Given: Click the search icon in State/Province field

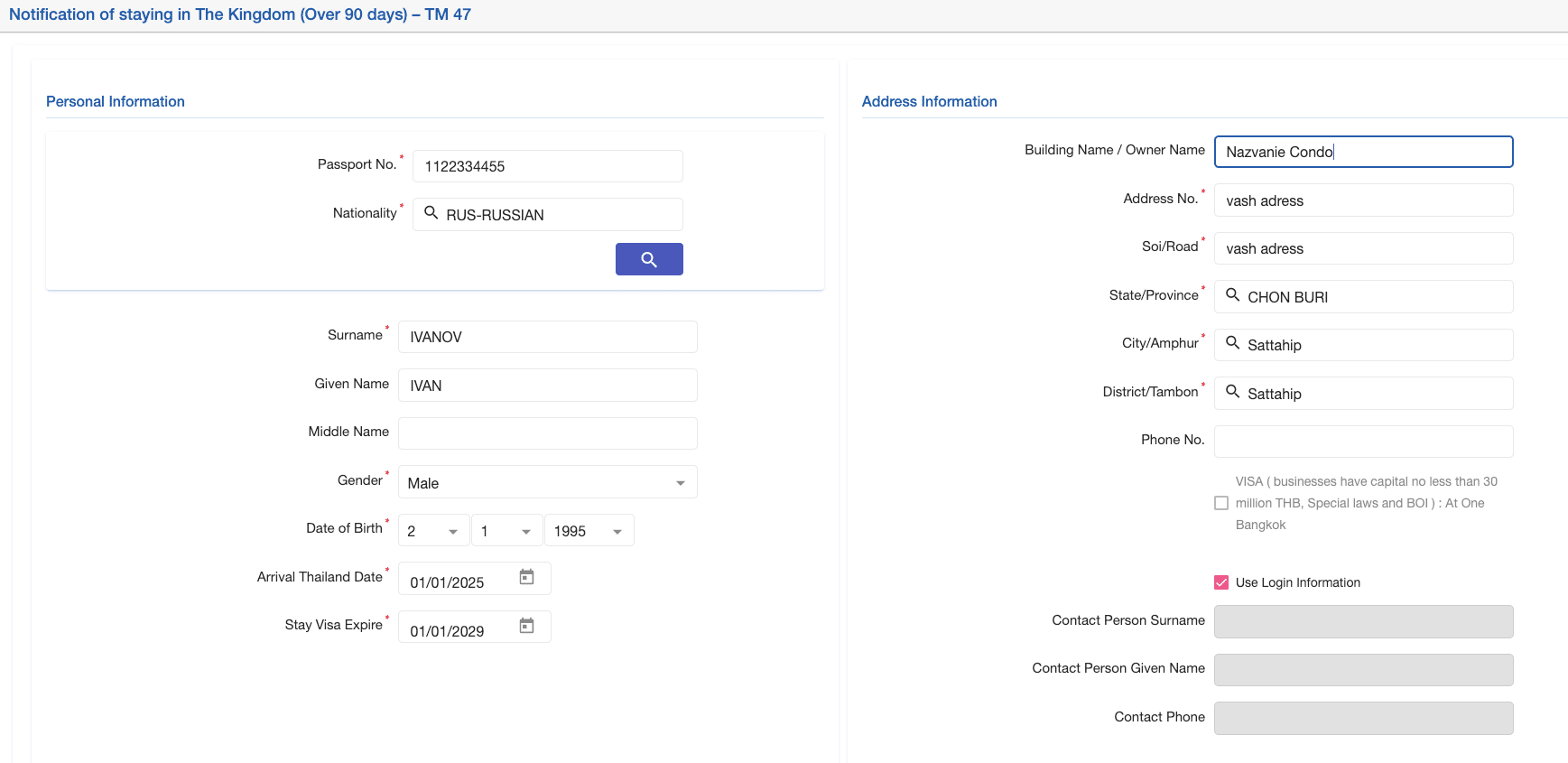Looking at the screenshot, I should coord(1232,295).
